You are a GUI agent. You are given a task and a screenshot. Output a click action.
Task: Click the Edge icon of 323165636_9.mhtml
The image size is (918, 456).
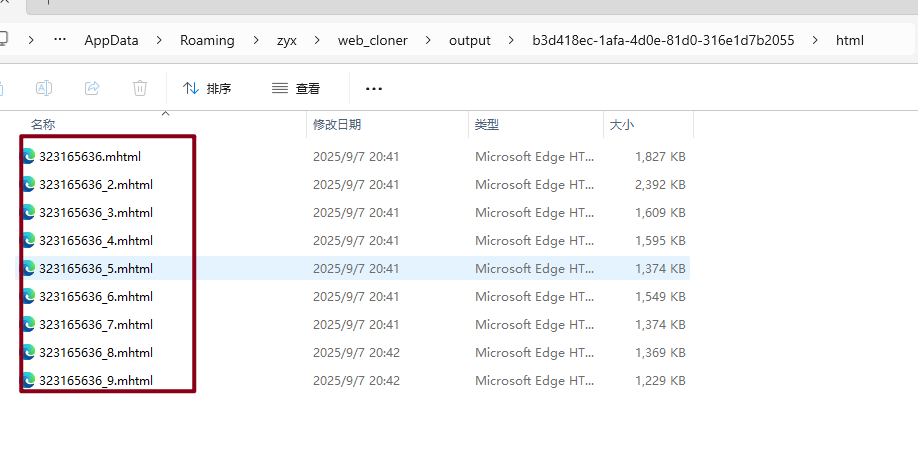[29, 381]
